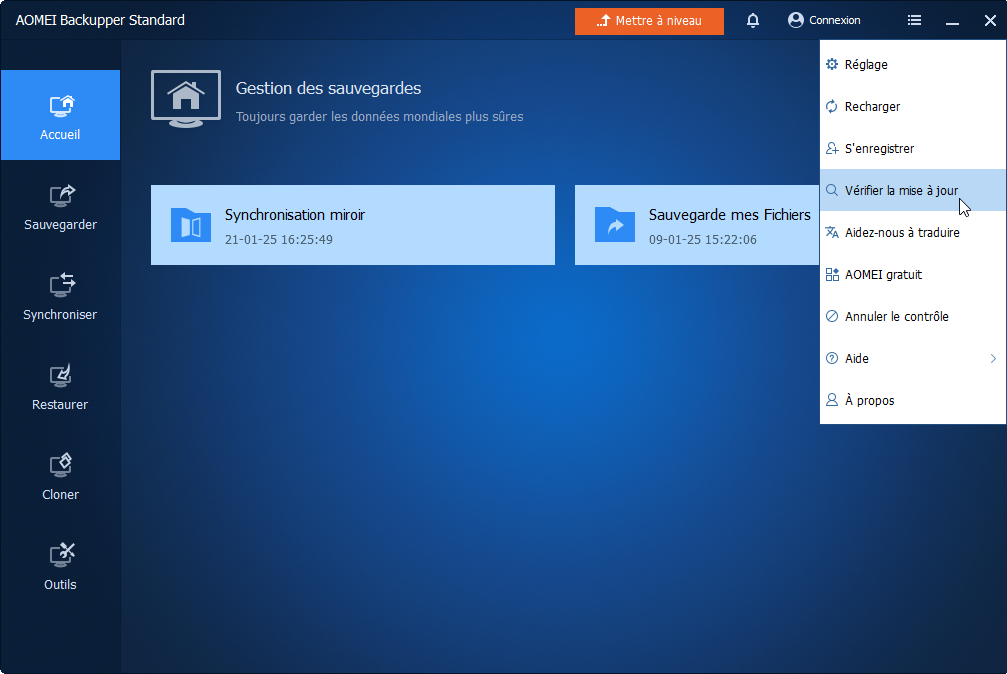Open the Sauvegarde mes Fichiers task card
The width and height of the screenshot is (1007, 674).
pos(697,225)
